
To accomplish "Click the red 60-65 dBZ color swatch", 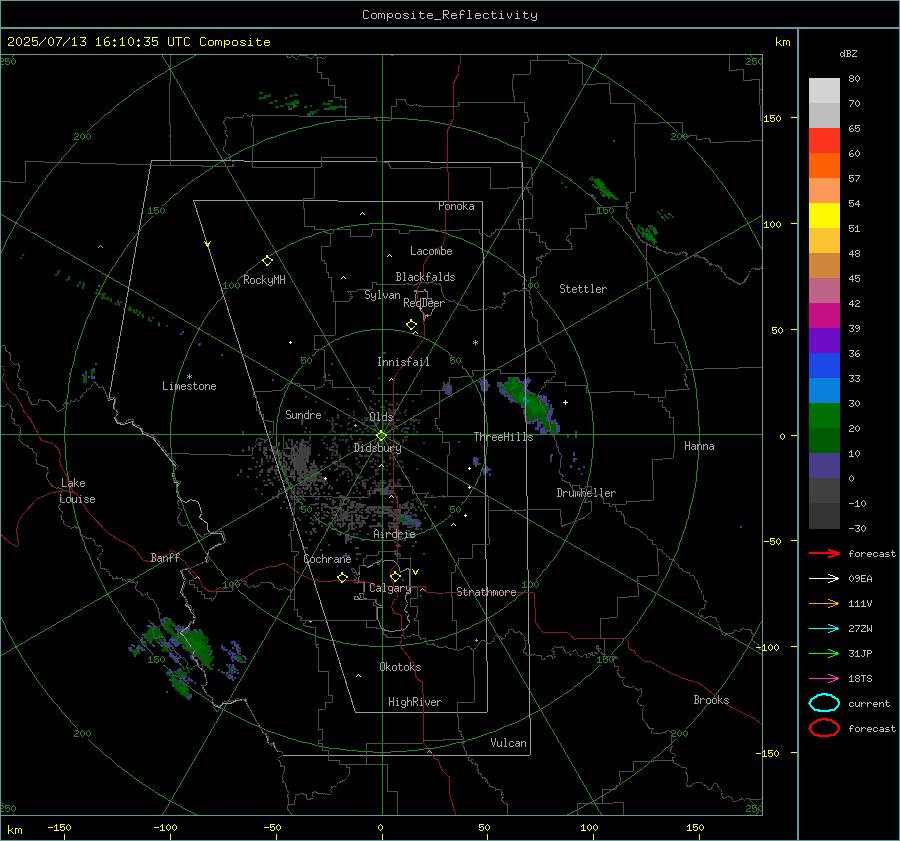I will tap(824, 141).
